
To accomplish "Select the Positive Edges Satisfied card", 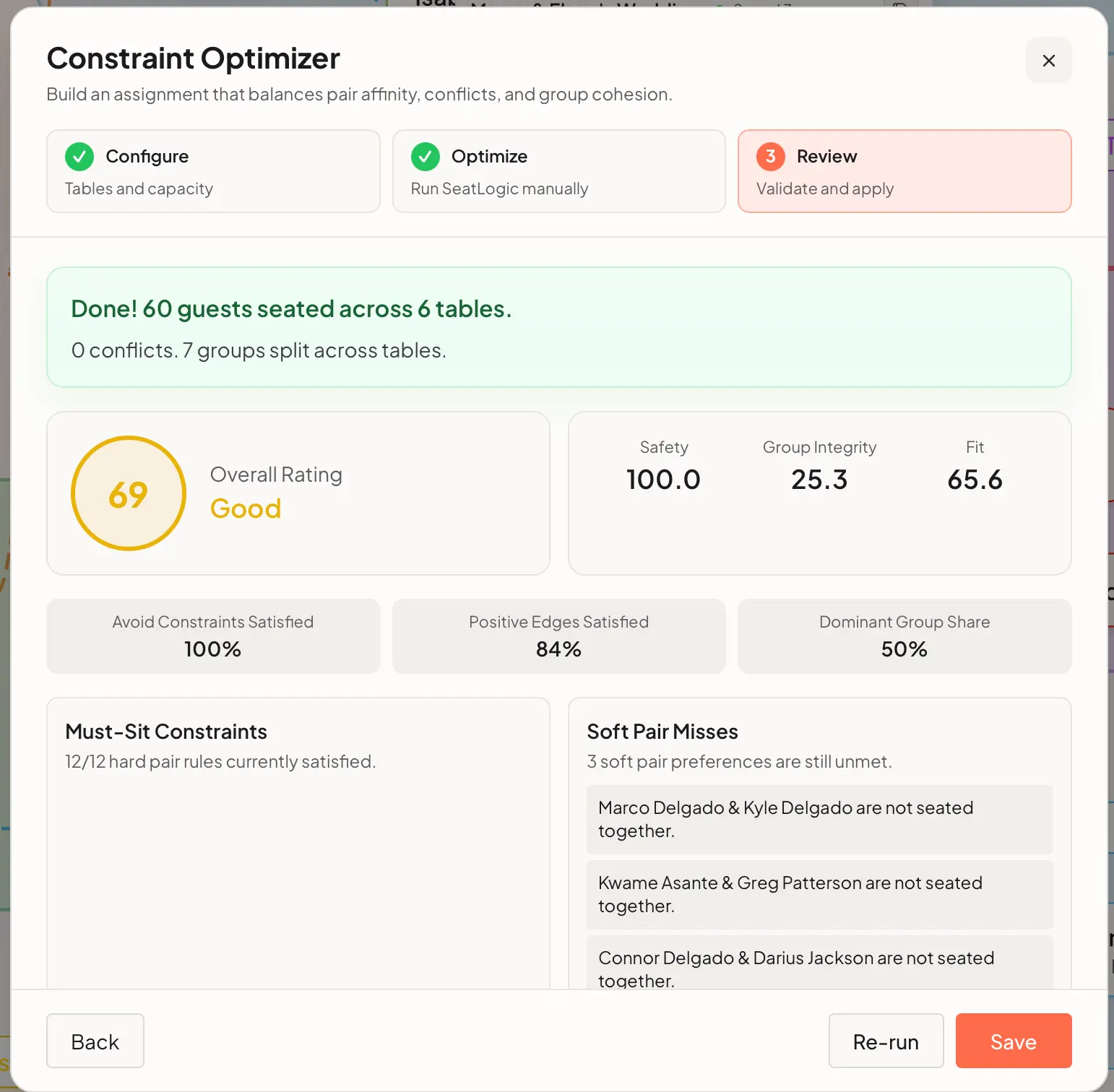I will tap(558, 636).
